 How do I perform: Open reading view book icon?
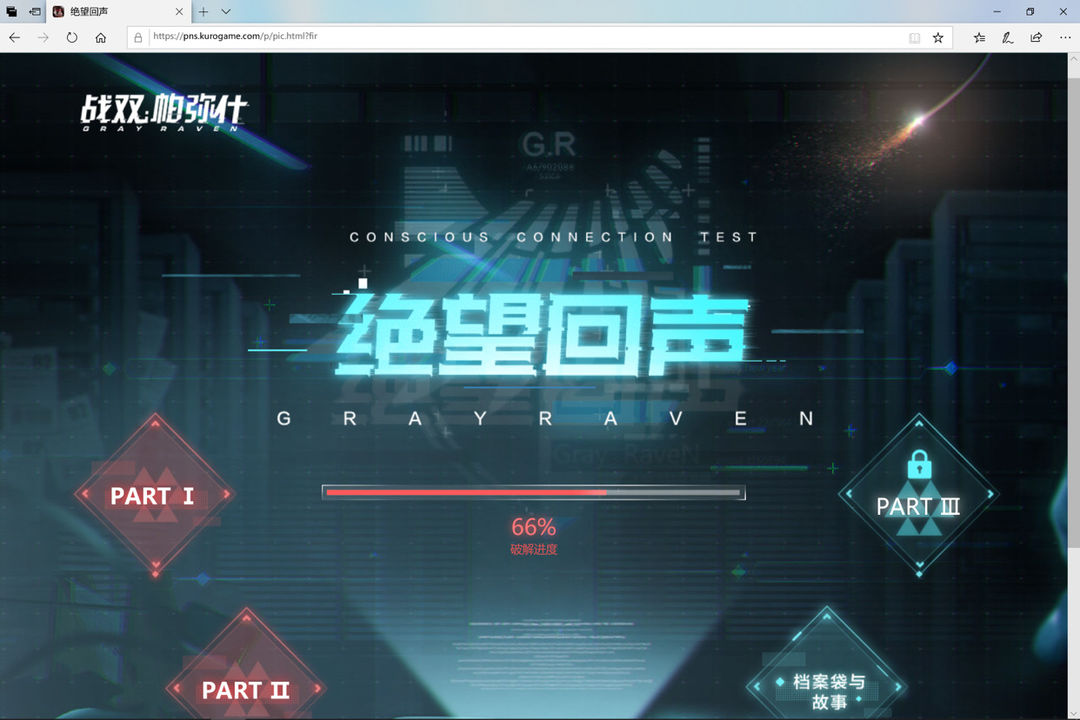914,38
